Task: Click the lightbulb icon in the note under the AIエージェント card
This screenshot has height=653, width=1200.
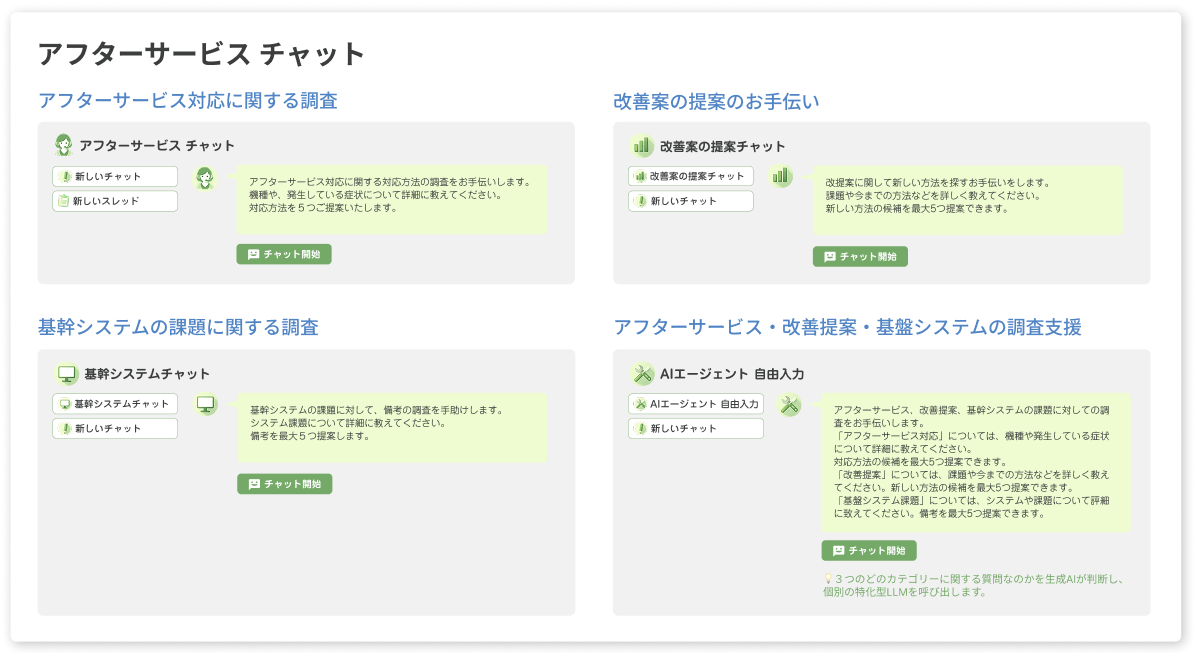Action: [827, 578]
